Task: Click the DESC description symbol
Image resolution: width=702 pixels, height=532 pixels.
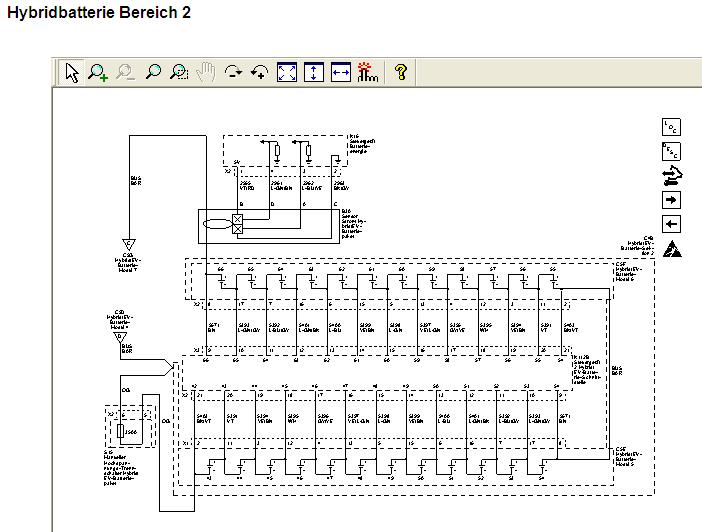Action: tap(672, 152)
